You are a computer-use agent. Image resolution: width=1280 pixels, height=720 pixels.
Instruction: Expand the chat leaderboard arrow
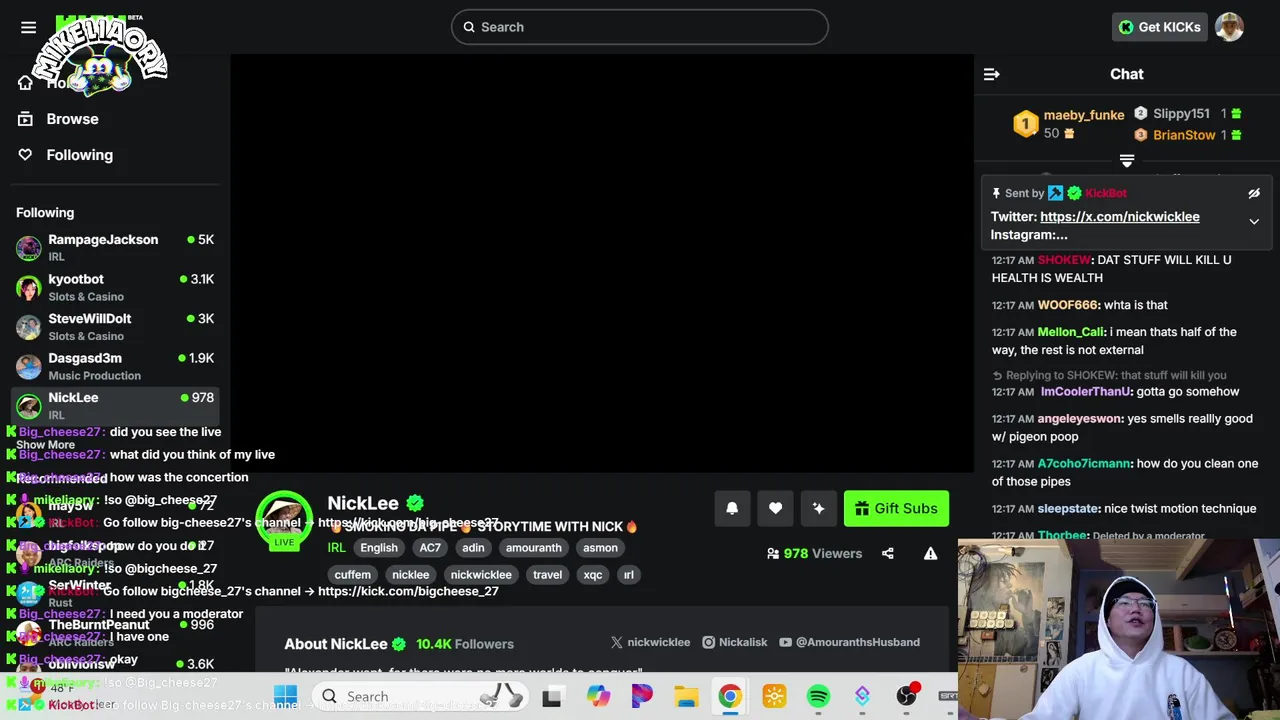[x=1127, y=161]
